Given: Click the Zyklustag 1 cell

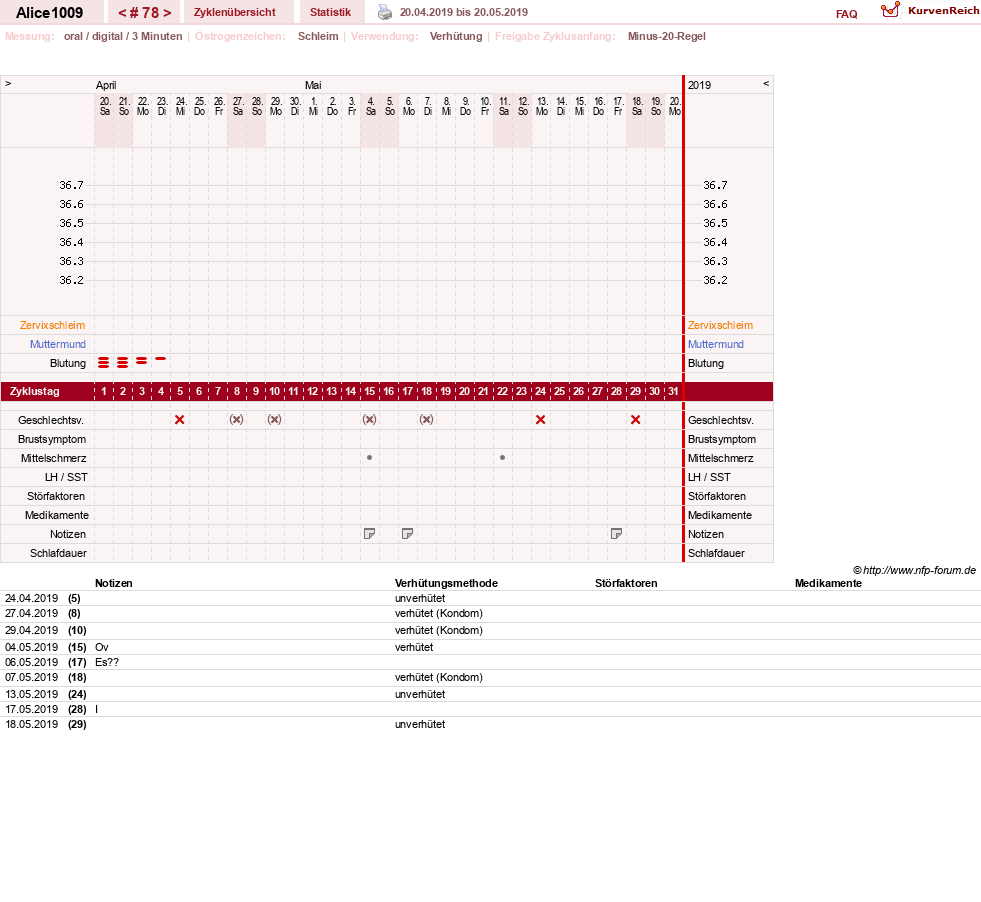Looking at the screenshot, I should click(104, 392).
